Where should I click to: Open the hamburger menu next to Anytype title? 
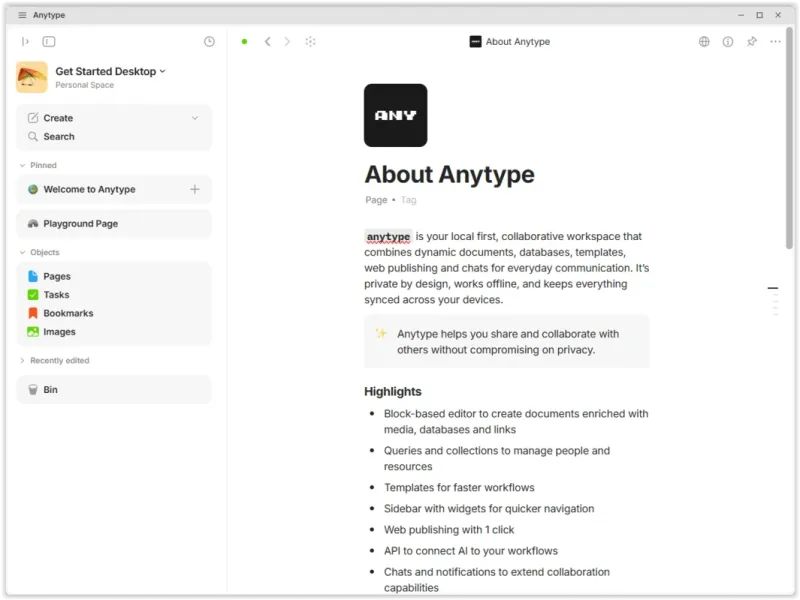(x=22, y=15)
